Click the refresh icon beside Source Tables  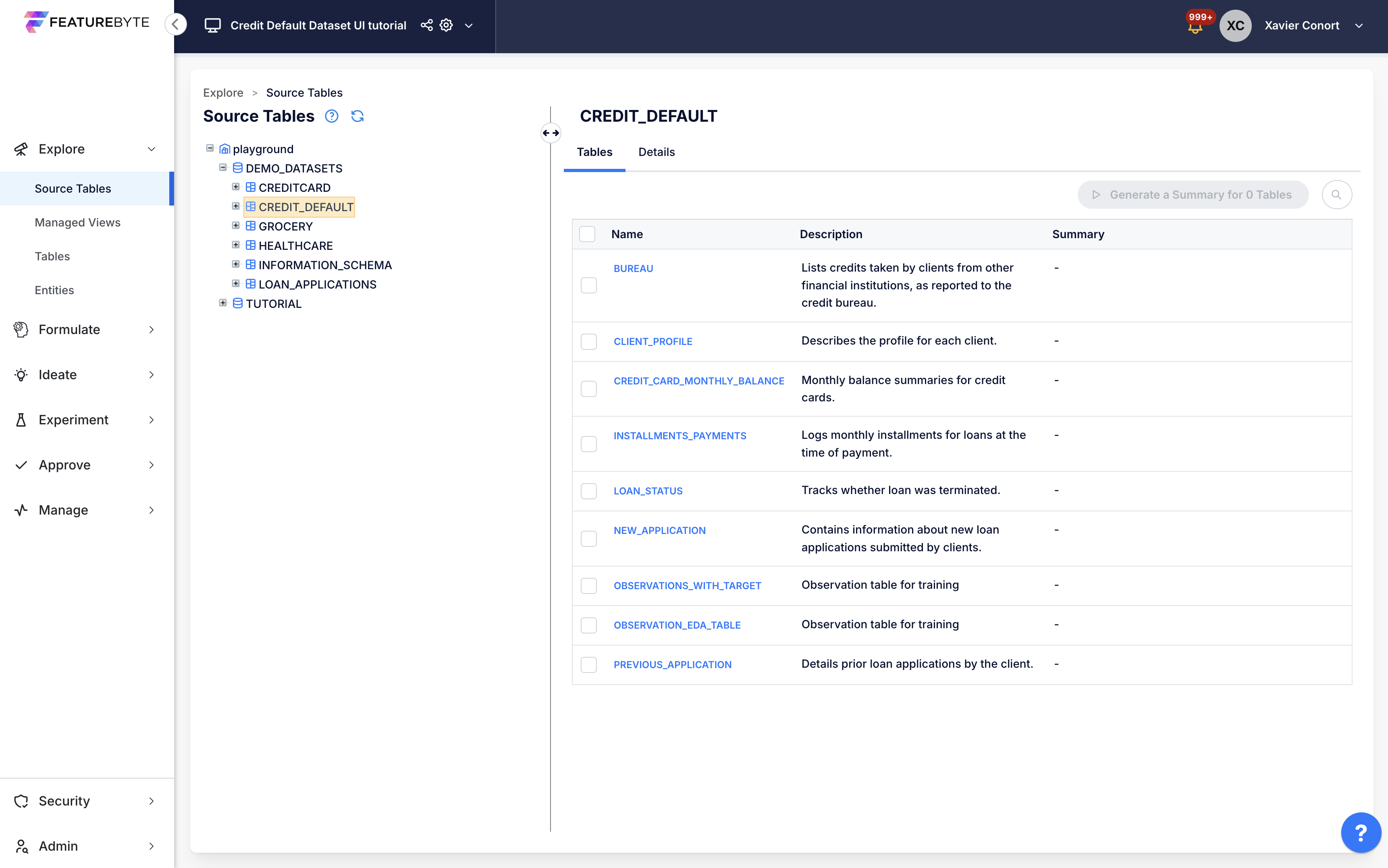pyautogui.click(x=357, y=116)
